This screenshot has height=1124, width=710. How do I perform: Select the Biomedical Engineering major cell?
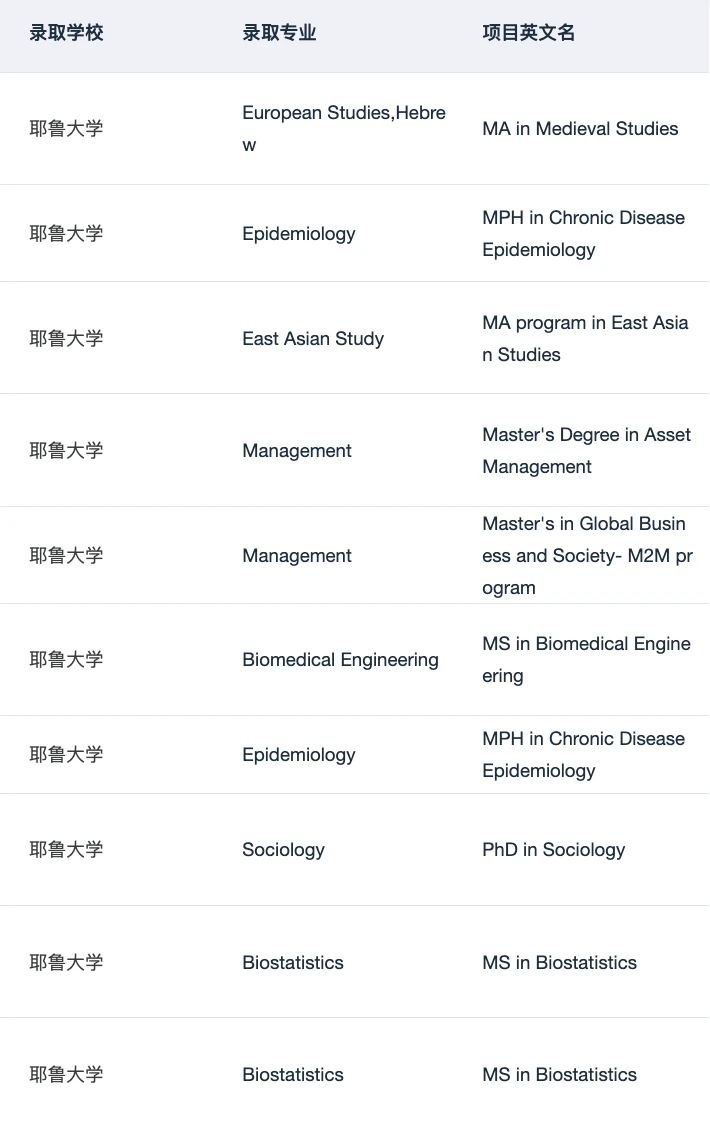[x=340, y=659]
